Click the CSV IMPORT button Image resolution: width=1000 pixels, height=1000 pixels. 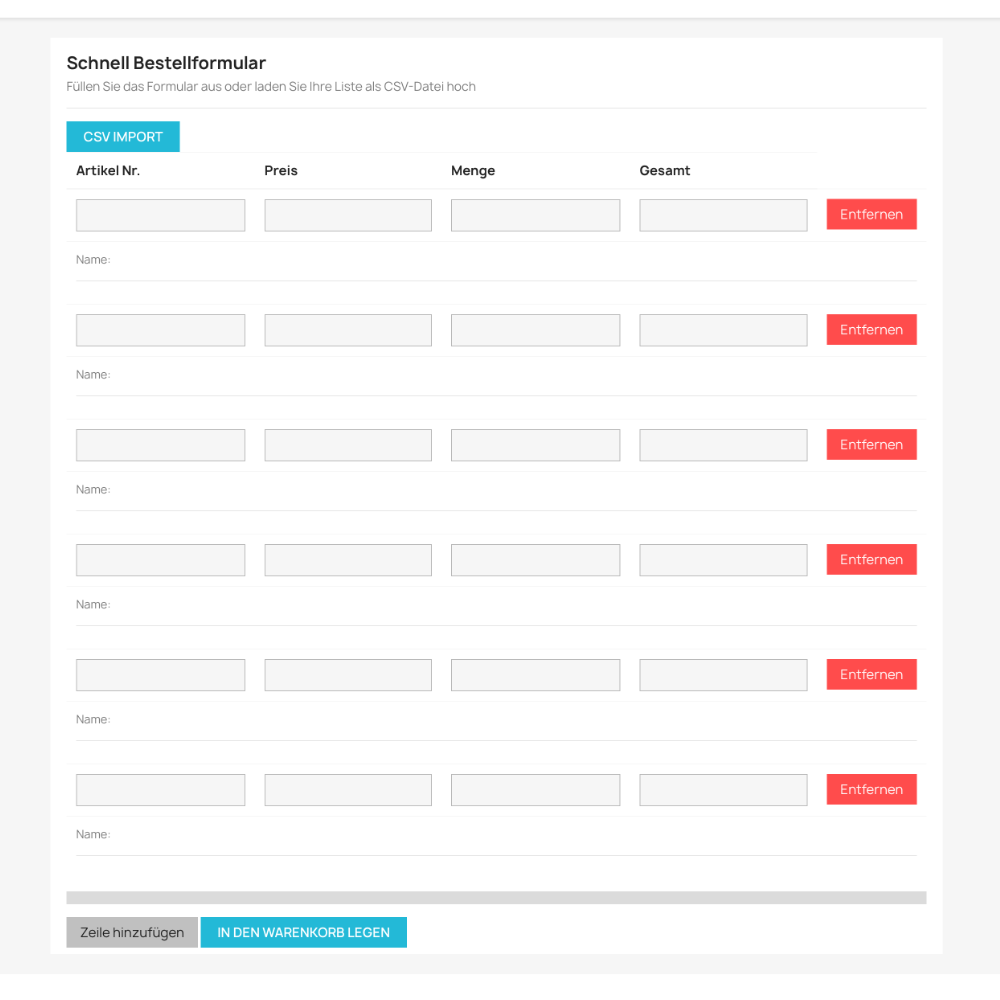click(123, 137)
